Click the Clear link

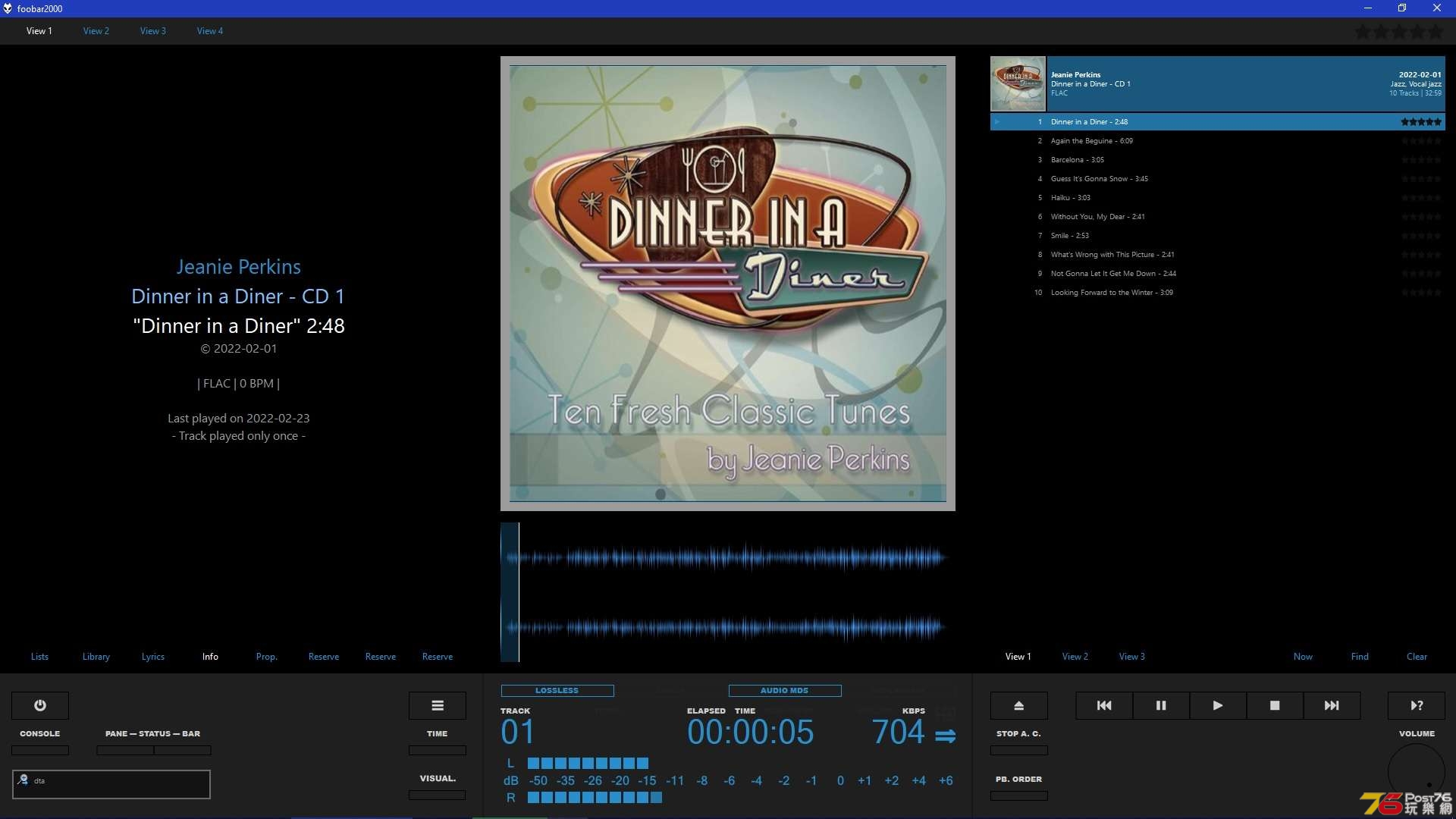1417,657
